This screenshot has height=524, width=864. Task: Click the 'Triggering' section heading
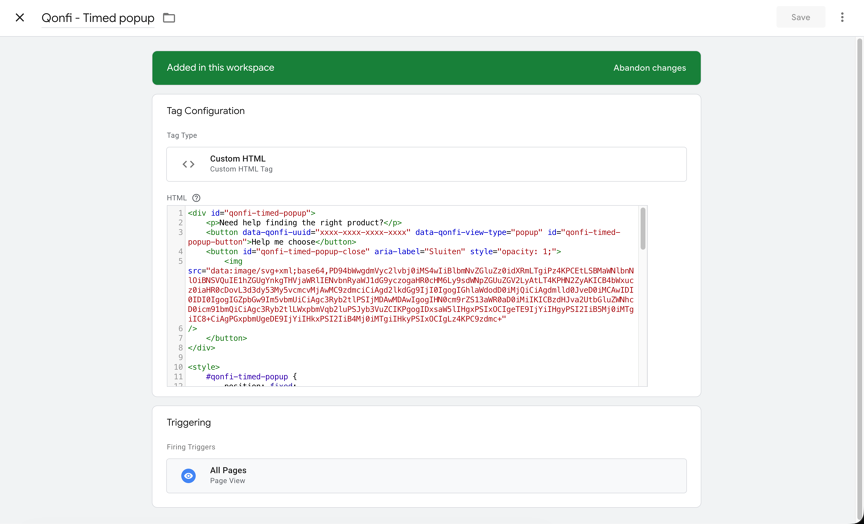click(189, 423)
